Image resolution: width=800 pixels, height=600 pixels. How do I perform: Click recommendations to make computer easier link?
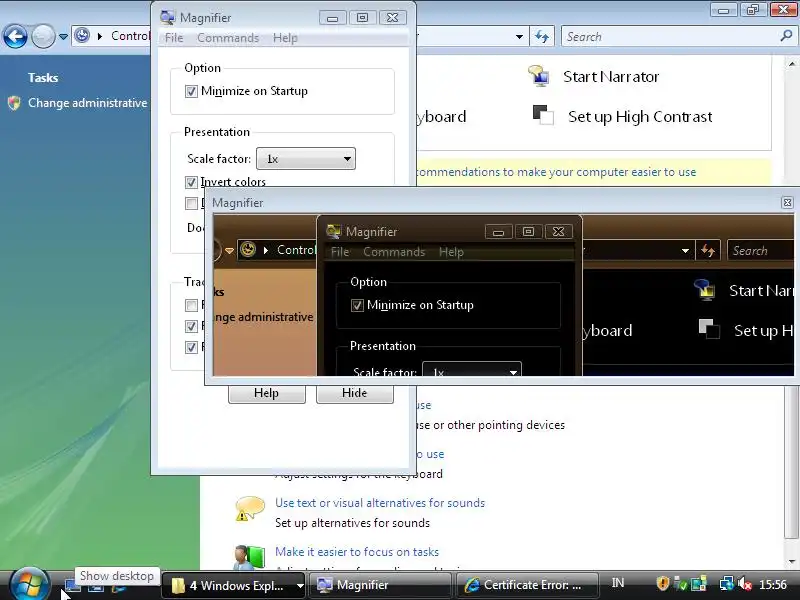556,172
